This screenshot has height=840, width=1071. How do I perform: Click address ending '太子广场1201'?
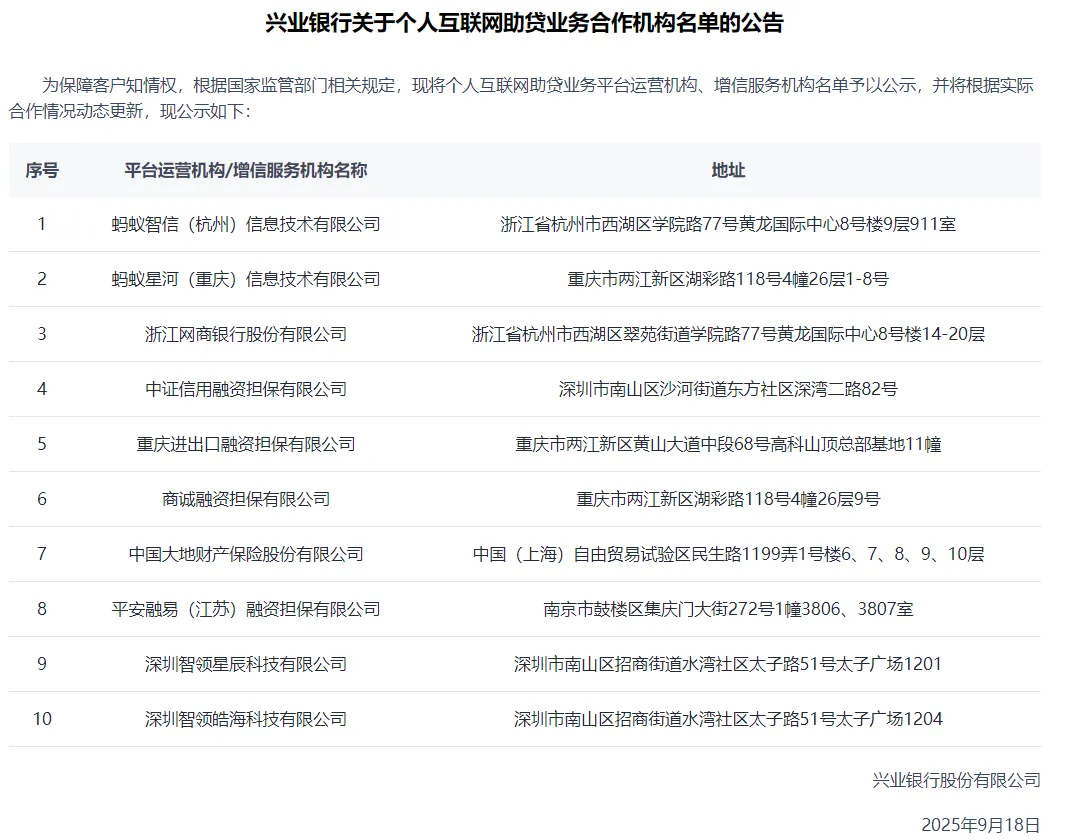click(728, 664)
